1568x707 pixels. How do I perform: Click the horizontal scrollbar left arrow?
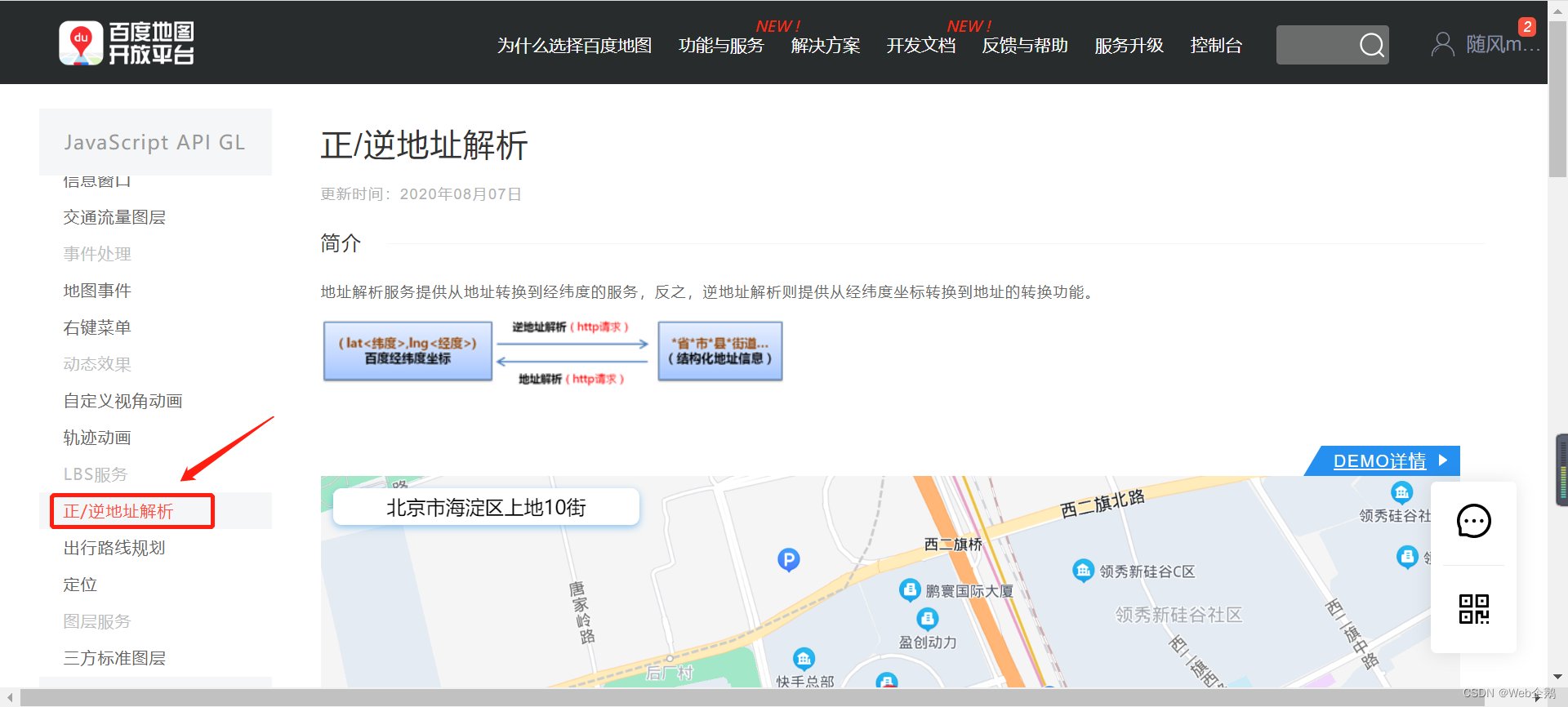(10, 698)
